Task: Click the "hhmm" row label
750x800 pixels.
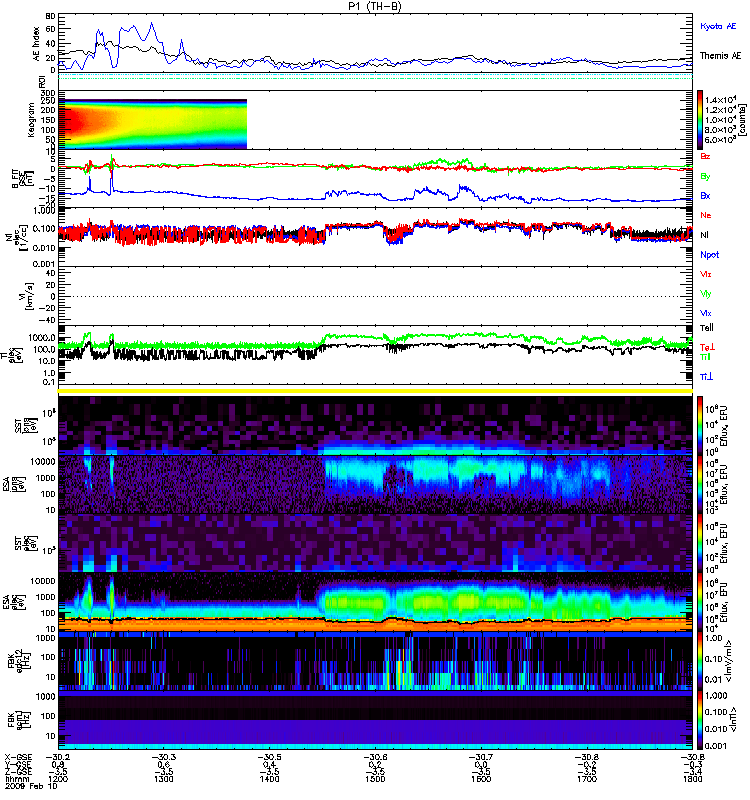Action: pyautogui.click(x=15, y=779)
